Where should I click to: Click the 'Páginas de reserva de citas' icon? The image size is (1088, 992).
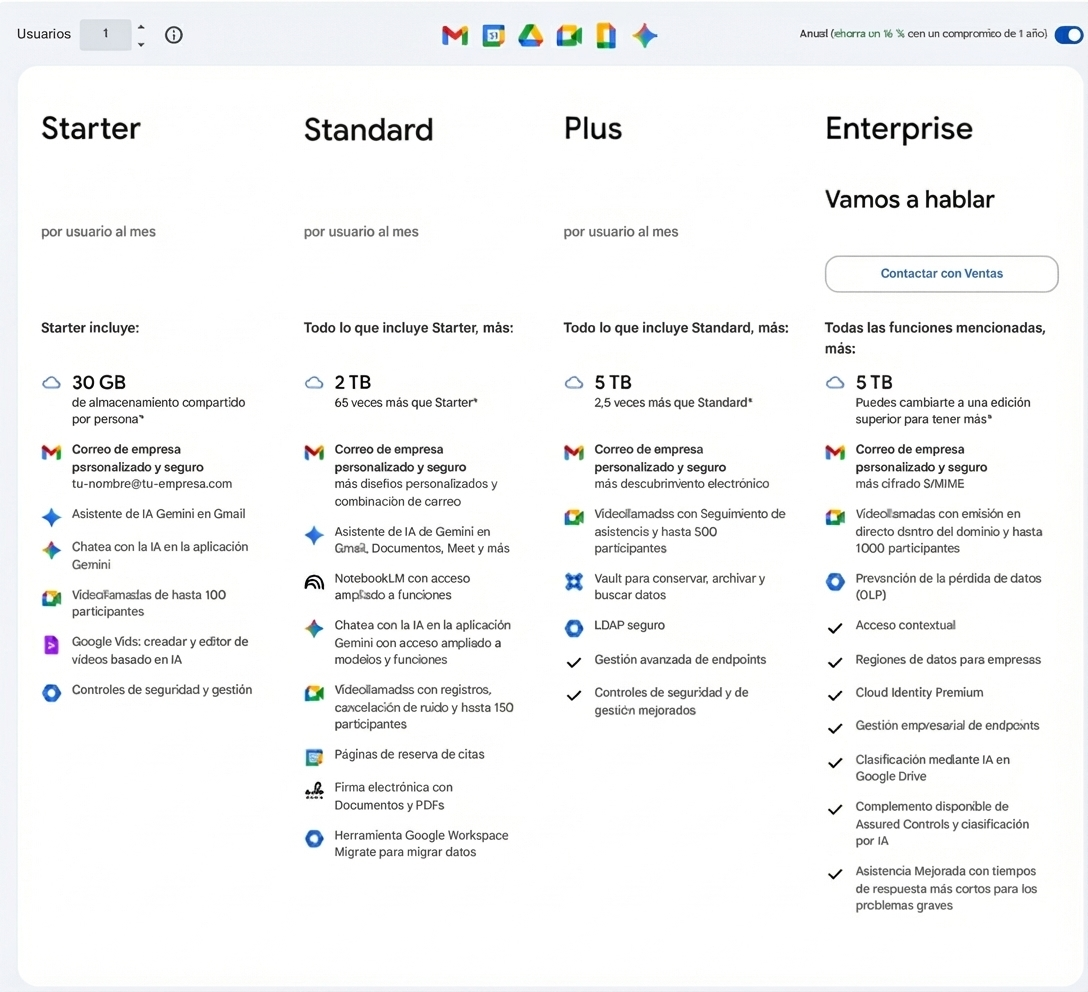tap(314, 757)
